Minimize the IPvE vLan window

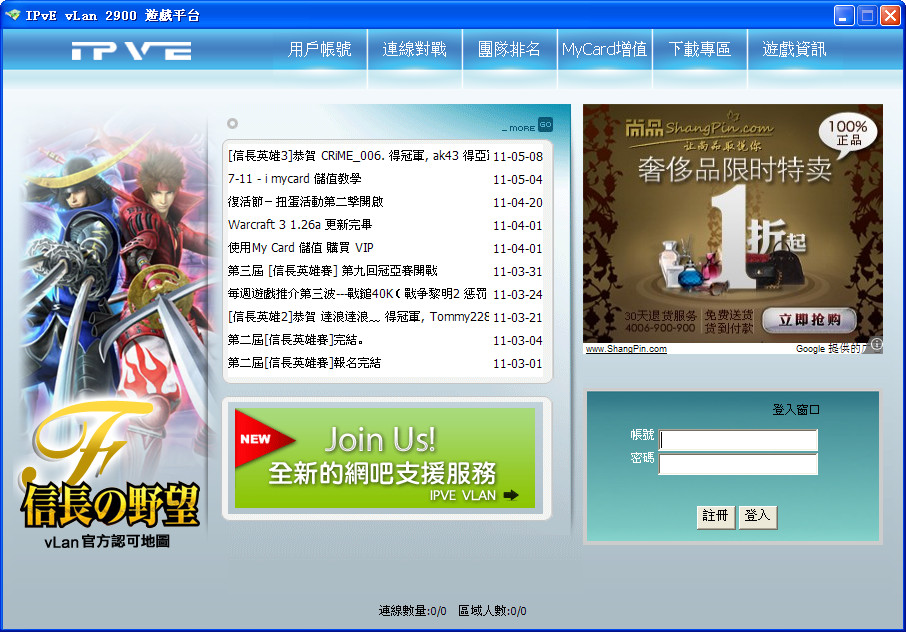844,15
